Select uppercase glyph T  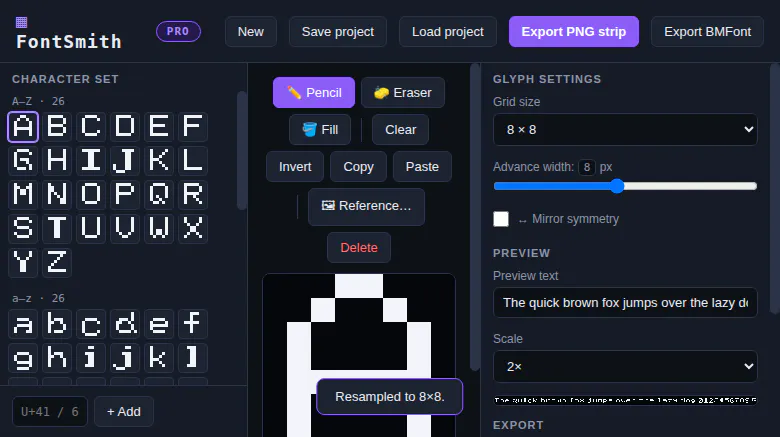click(x=57, y=228)
